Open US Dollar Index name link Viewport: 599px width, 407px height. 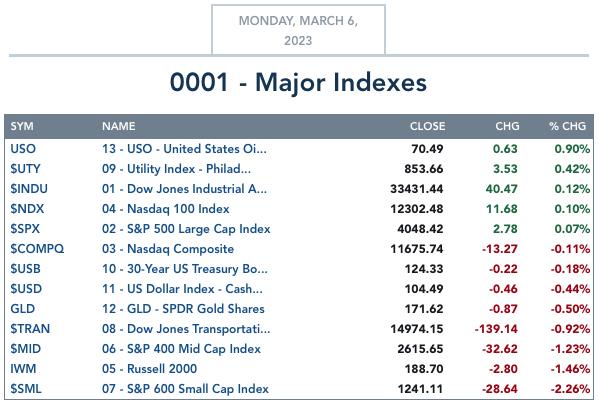(182, 289)
